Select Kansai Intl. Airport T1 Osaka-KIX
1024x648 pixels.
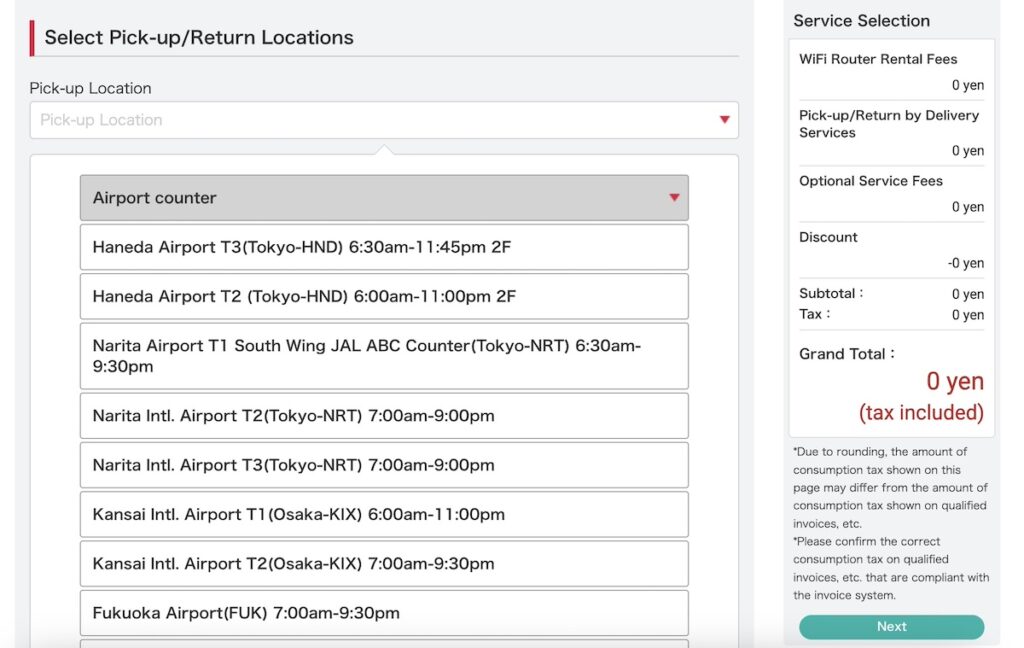point(383,515)
